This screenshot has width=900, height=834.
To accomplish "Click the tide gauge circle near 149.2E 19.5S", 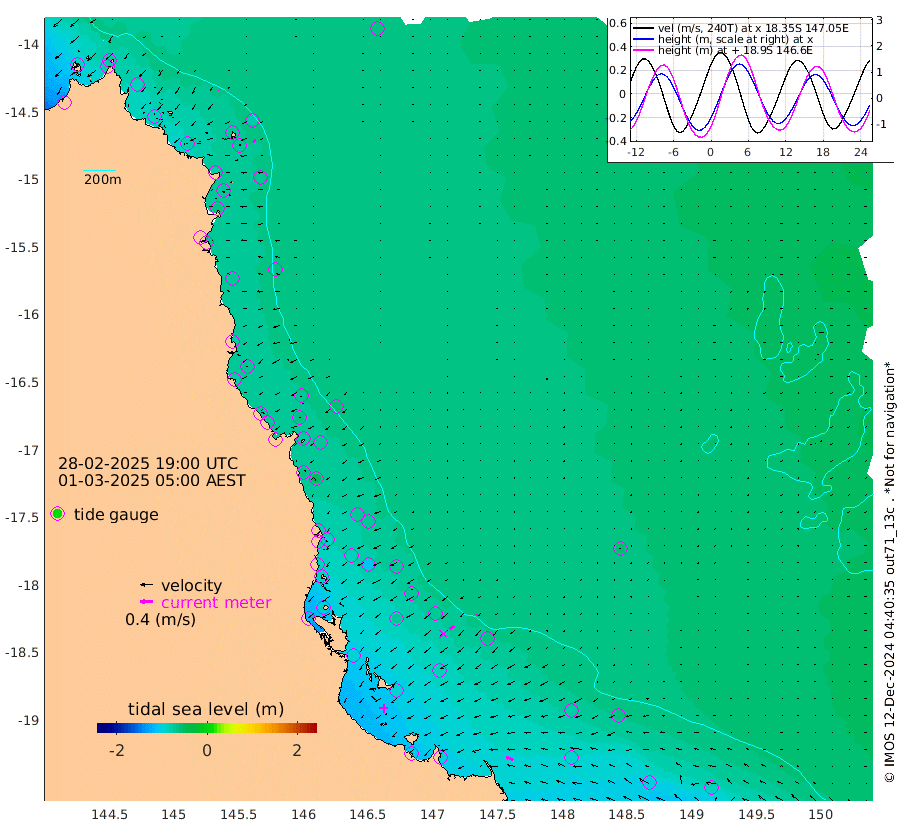I will (x=711, y=788).
